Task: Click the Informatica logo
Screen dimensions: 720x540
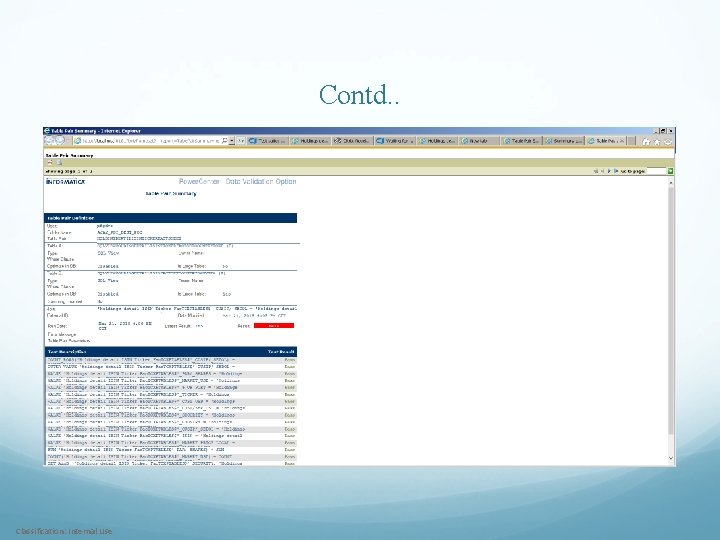Action: [x=65, y=182]
